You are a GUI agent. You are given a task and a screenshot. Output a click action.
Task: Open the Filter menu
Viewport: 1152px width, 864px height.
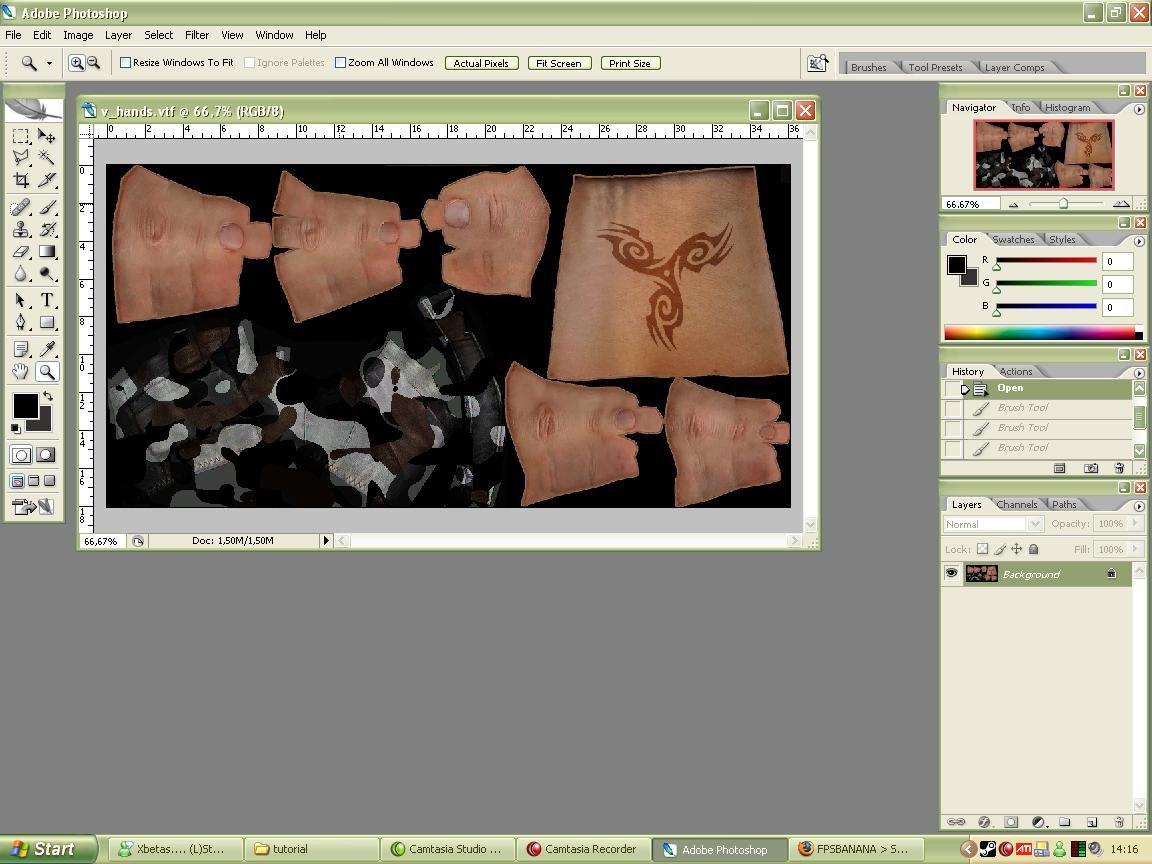tap(197, 35)
